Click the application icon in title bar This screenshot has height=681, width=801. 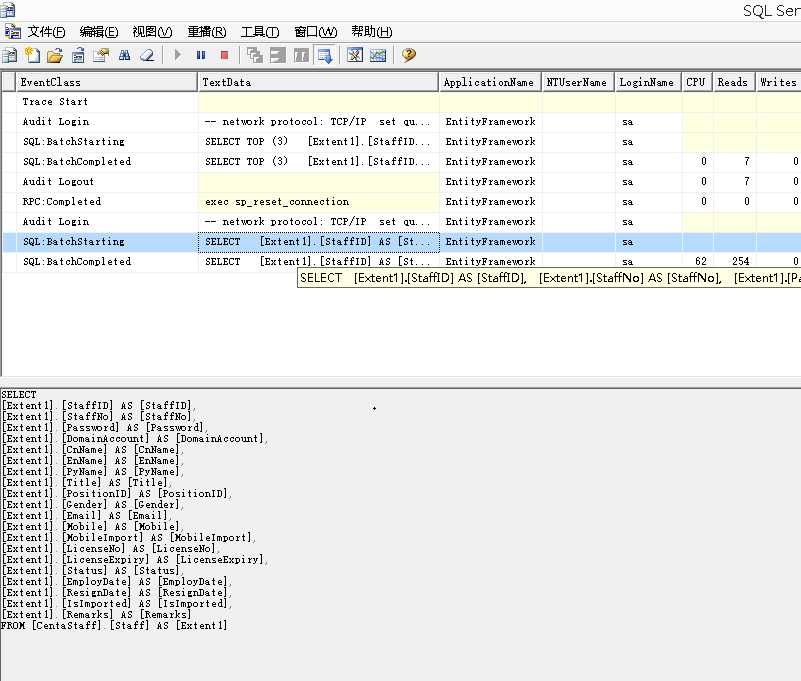click(8, 10)
